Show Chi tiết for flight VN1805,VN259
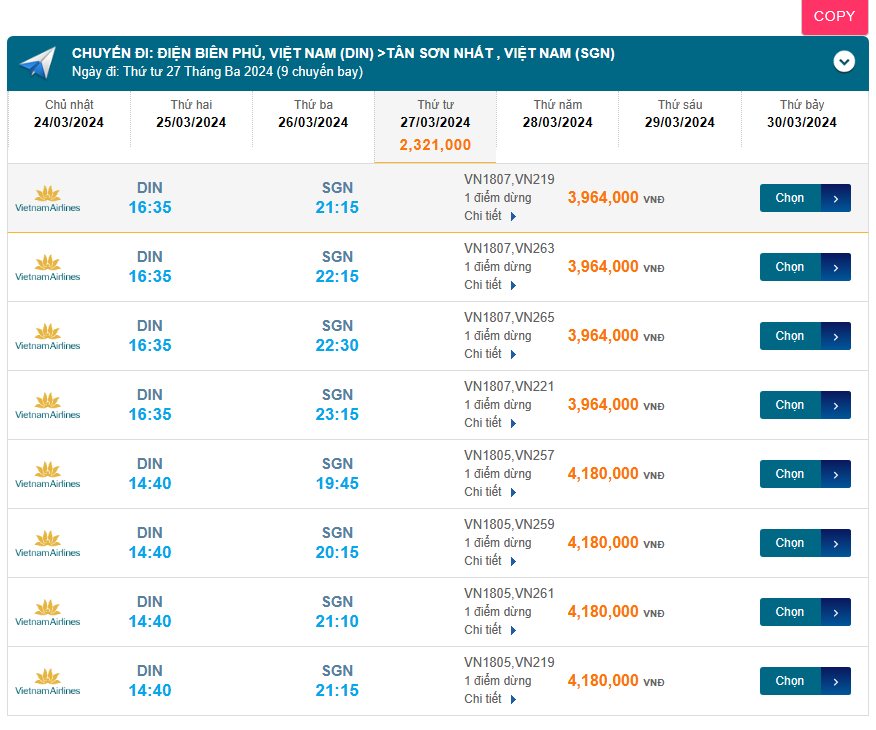This screenshot has height=730, width=876. [x=490, y=561]
